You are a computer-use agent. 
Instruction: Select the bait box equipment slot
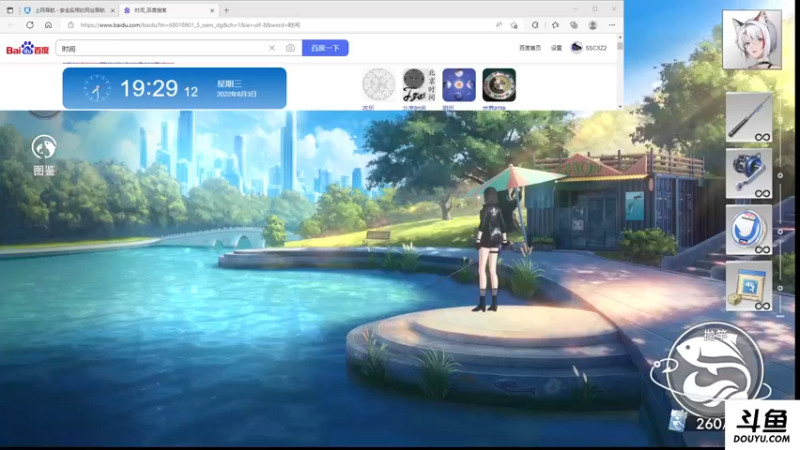[x=749, y=286]
